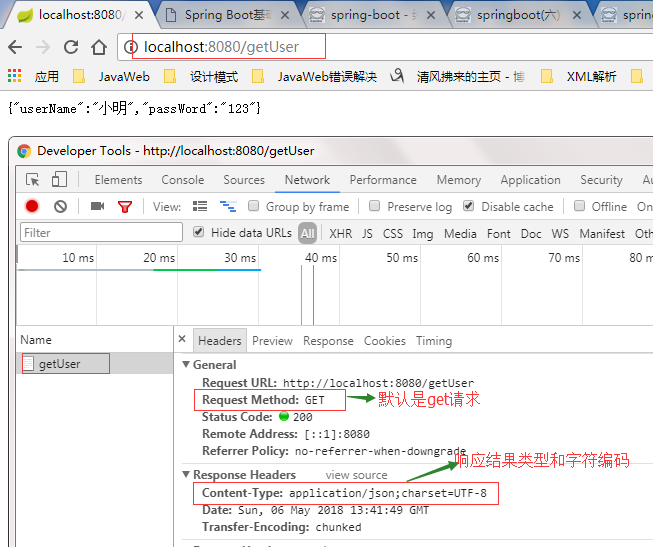Open the Sources panel tab
Image resolution: width=653 pixels, height=547 pixels.
[244, 180]
